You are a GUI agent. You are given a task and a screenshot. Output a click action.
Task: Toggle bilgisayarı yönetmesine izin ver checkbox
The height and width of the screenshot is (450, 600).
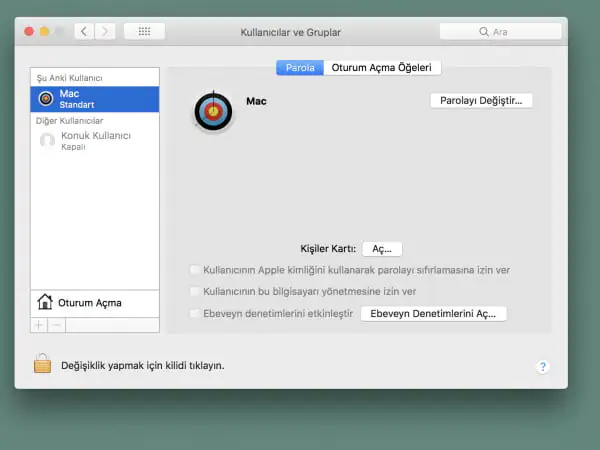(195, 291)
